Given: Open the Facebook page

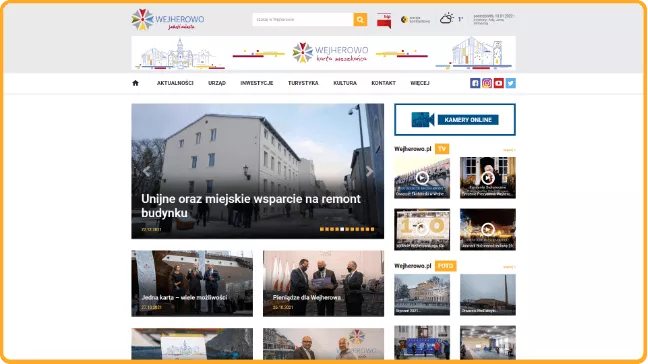Looking at the screenshot, I should click(x=475, y=83).
